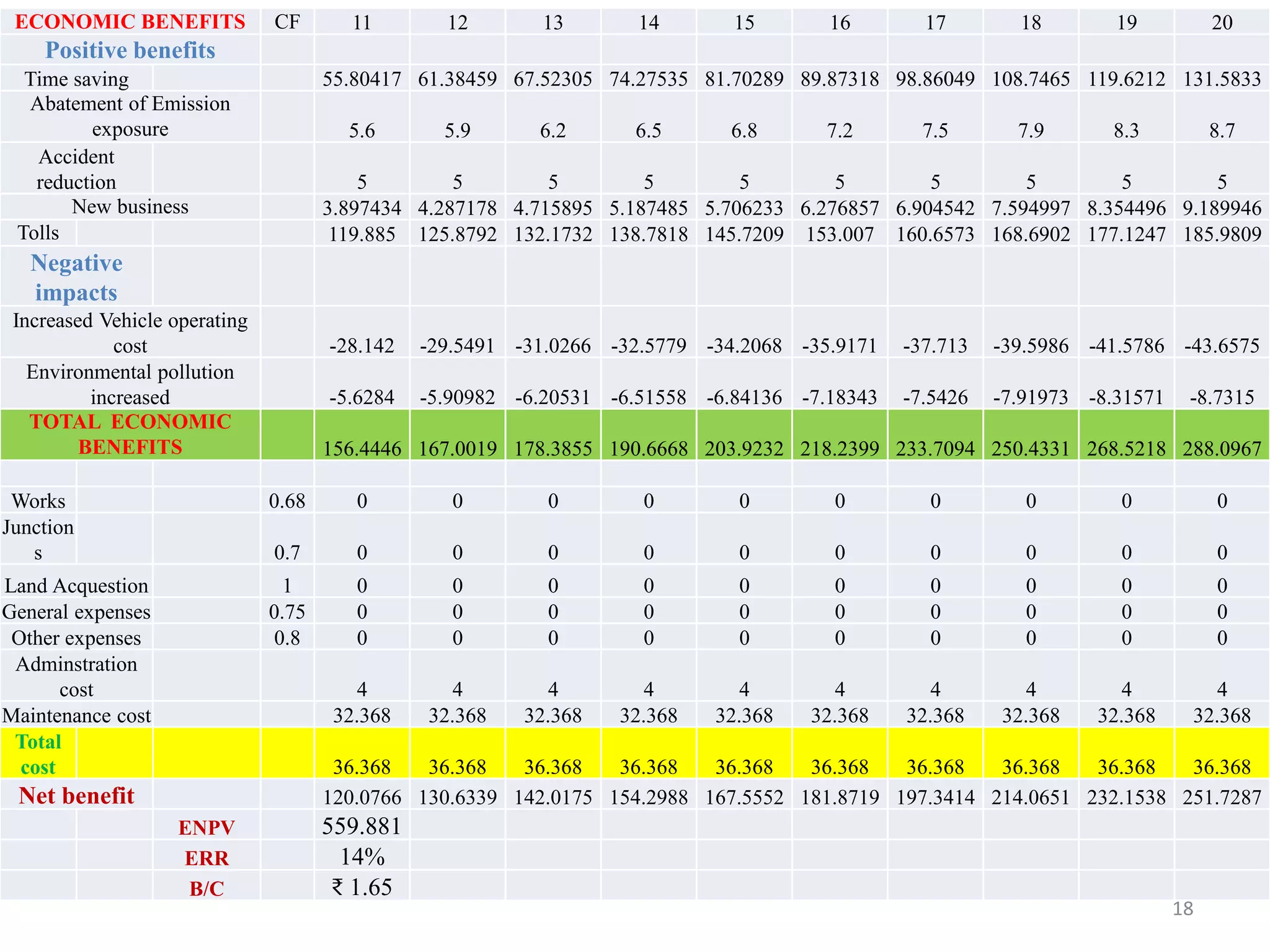Click Other expenses factor 0.8
1270x952 pixels.
(x=287, y=638)
